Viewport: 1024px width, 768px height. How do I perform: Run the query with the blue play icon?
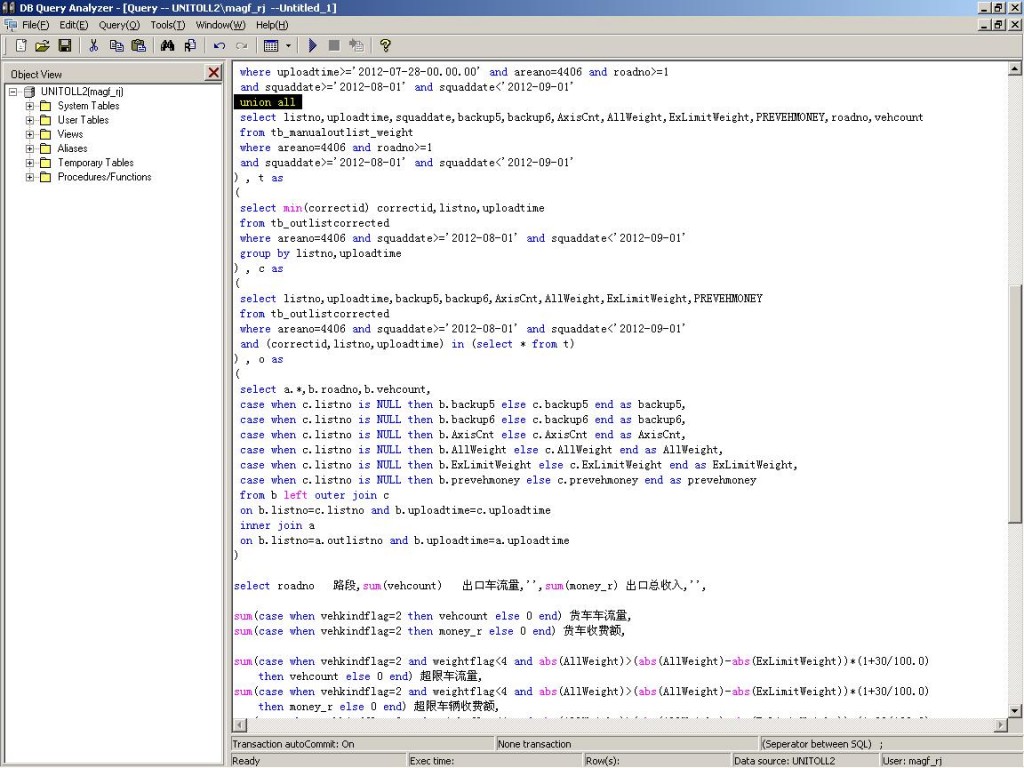(313, 45)
